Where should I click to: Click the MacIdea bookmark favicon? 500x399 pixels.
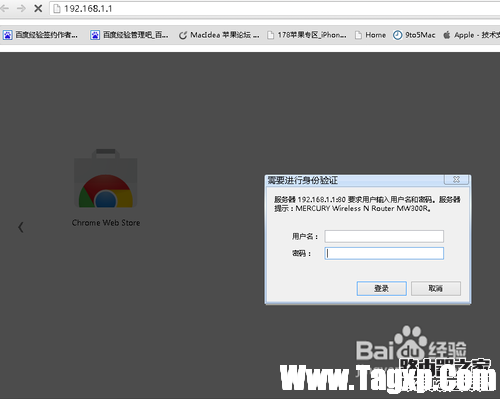click(x=183, y=35)
